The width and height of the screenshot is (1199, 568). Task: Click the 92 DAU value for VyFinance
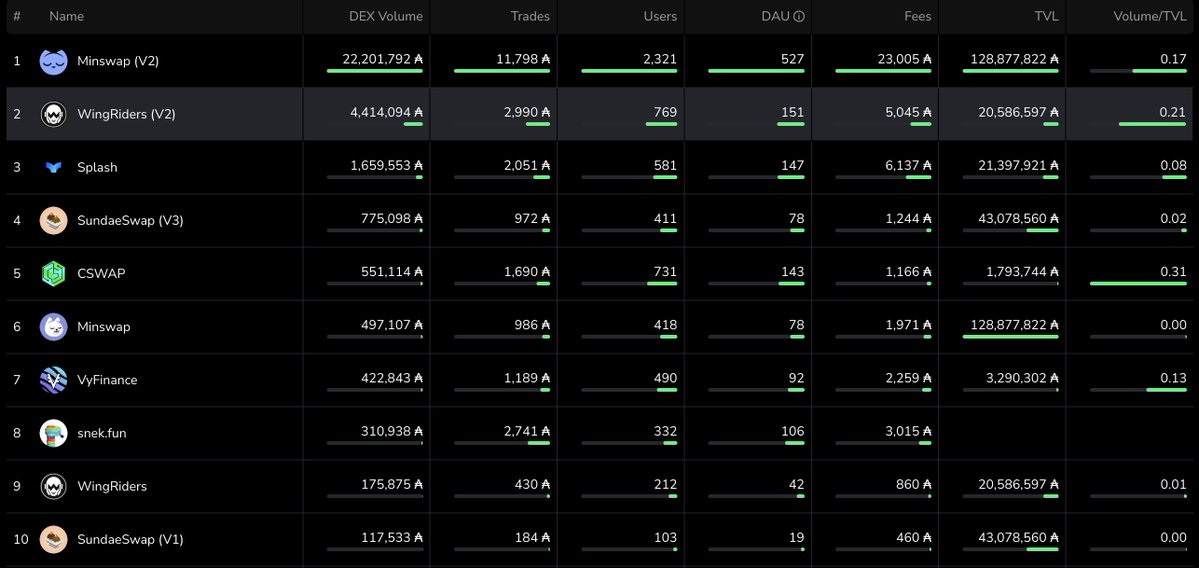coord(796,378)
